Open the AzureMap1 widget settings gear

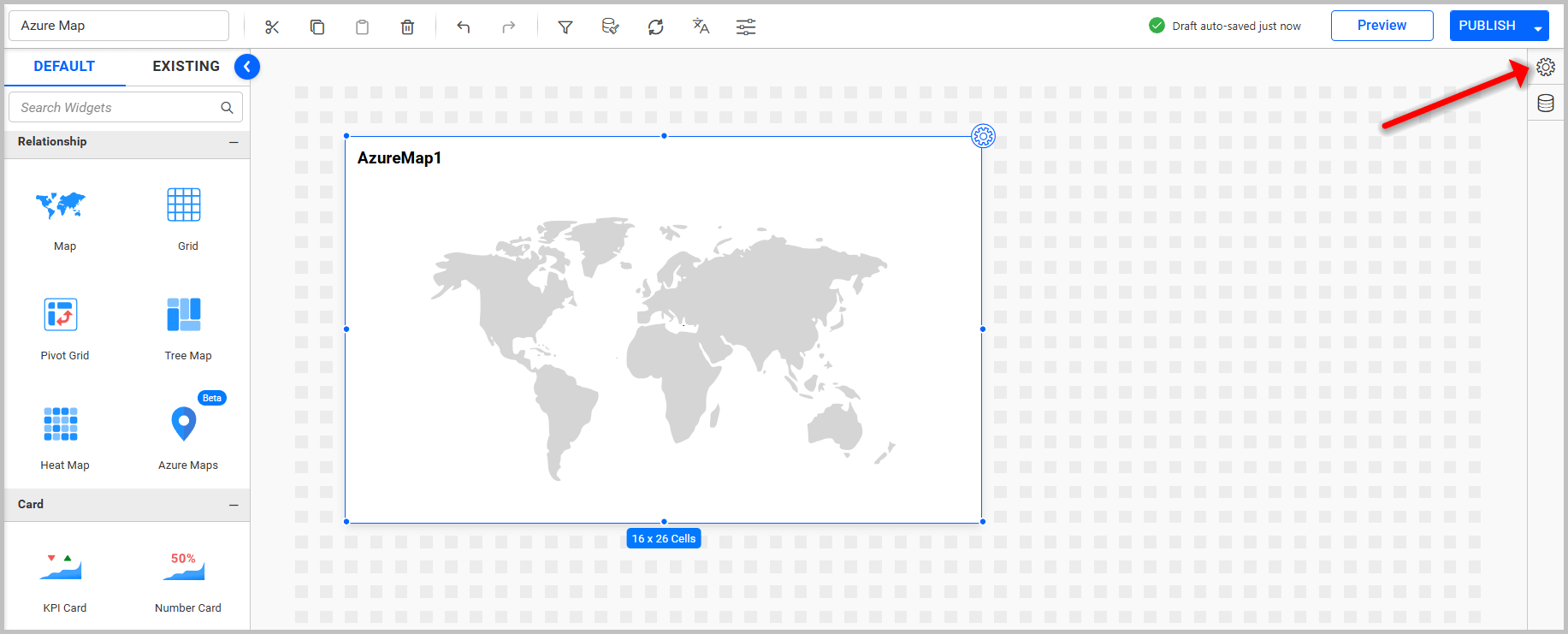[x=983, y=136]
